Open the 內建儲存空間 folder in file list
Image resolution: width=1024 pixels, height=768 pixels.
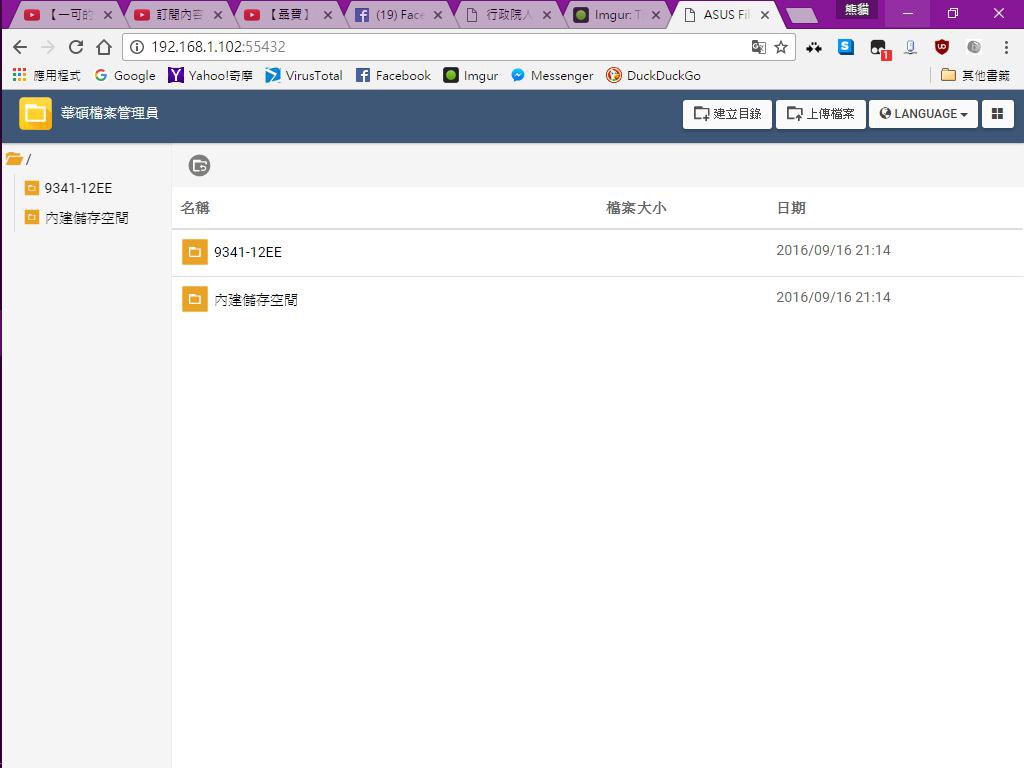tap(255, 299)
